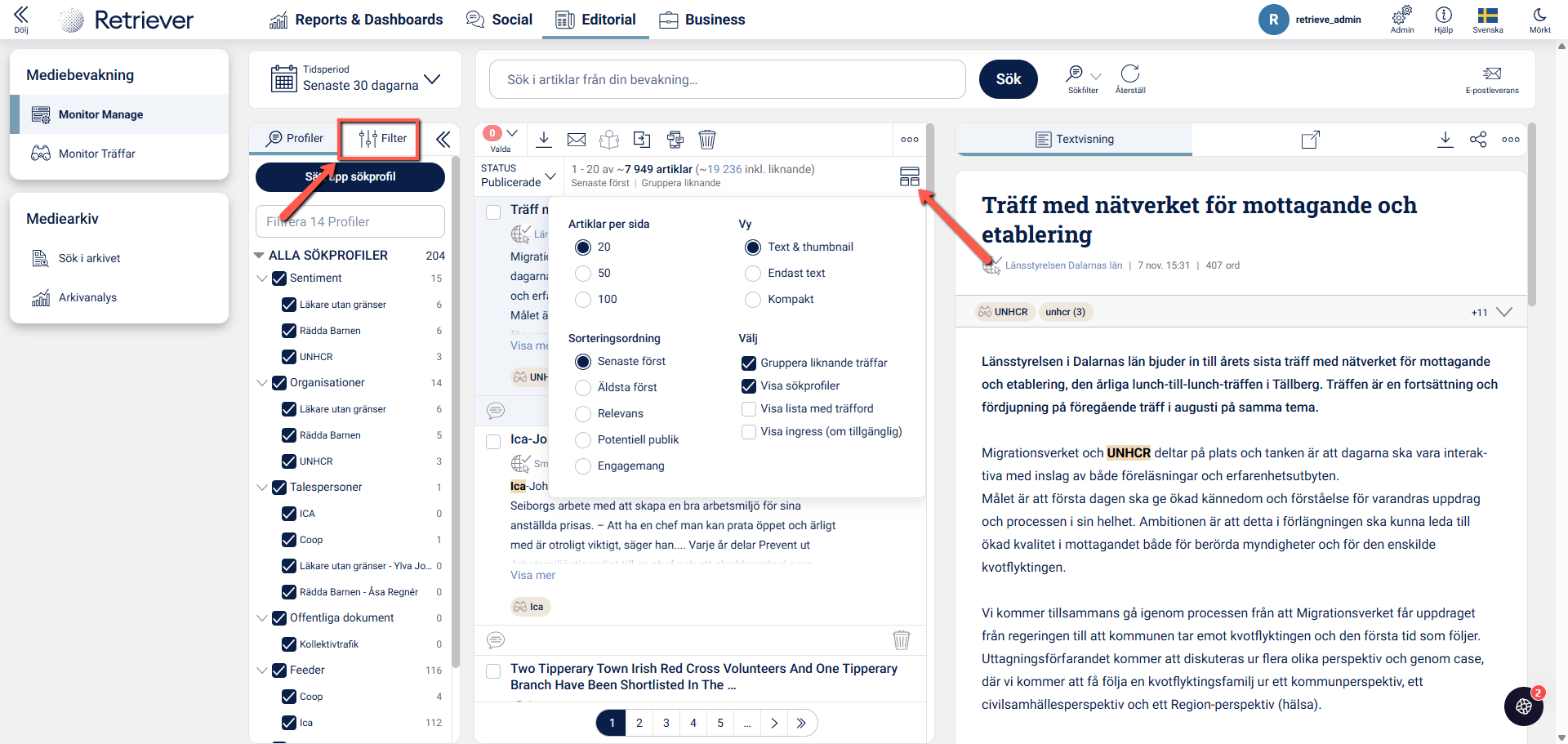Viewport: 1568px width, 744px height.
Task: Open the Tidsperiod date range dropdown
Action: tap(355, 79)
